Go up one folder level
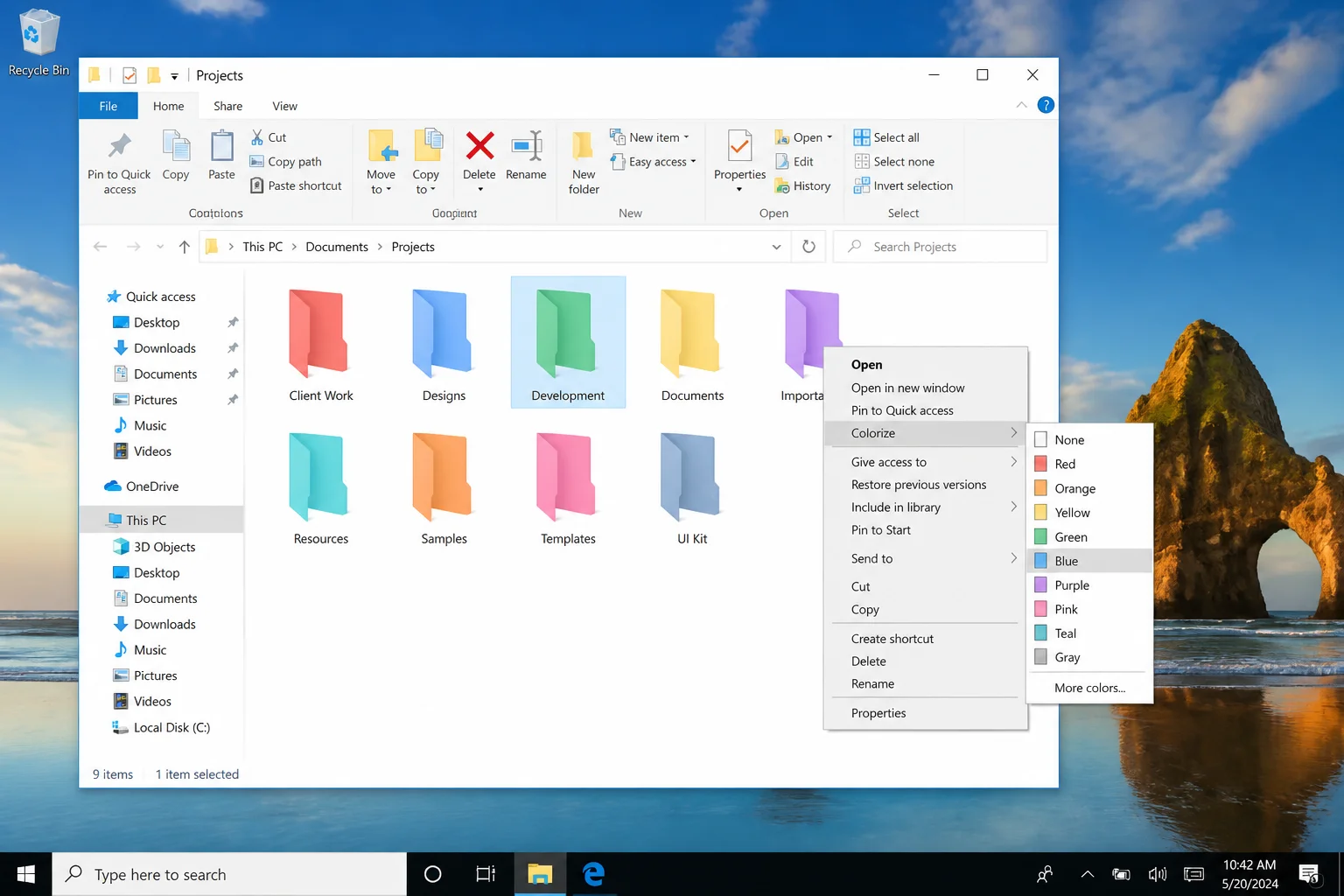The width and height of the screenshot is (1344, 896). [184, 247]
